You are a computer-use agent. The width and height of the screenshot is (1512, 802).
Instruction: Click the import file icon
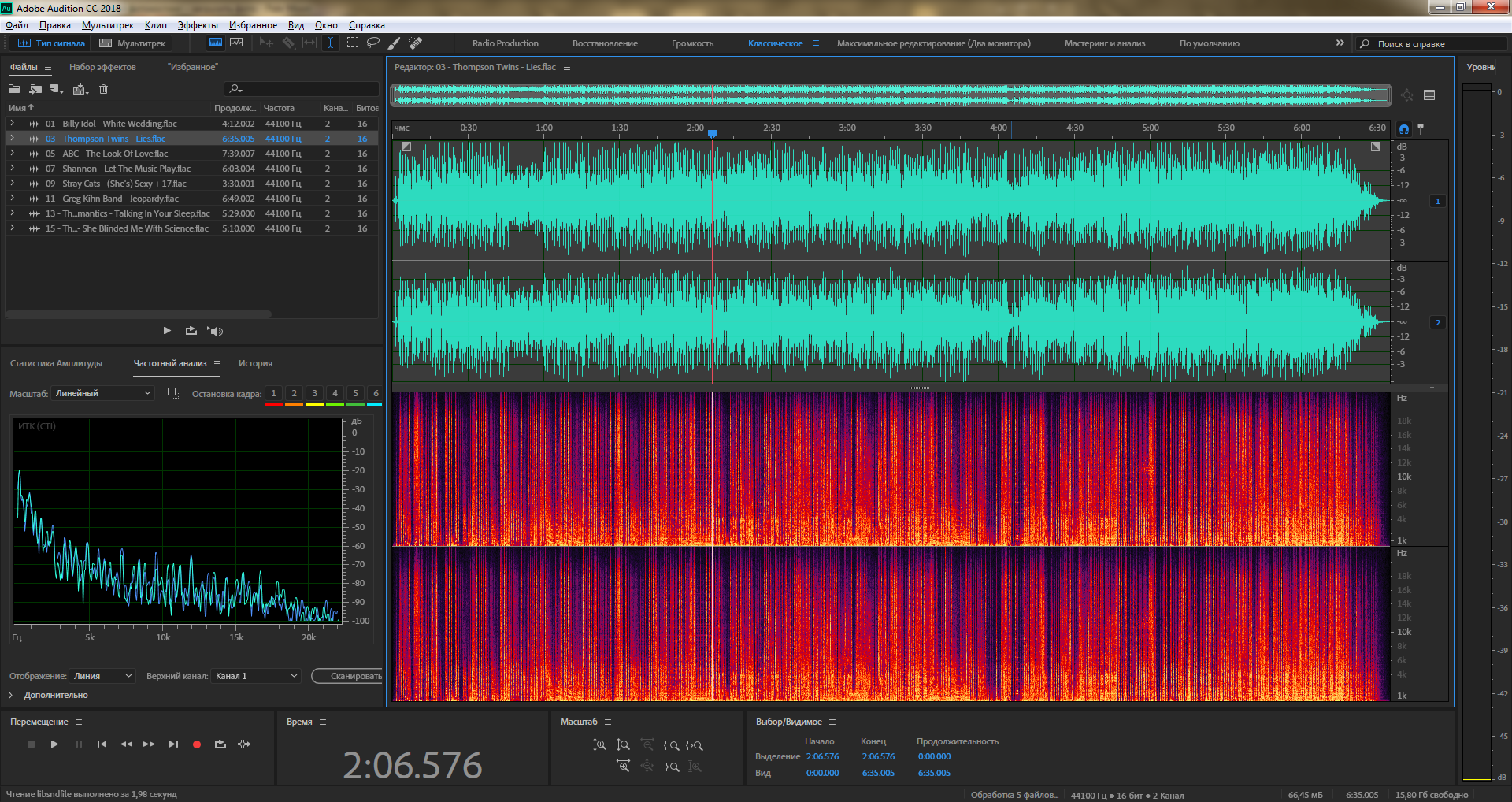tap(35, 89)
